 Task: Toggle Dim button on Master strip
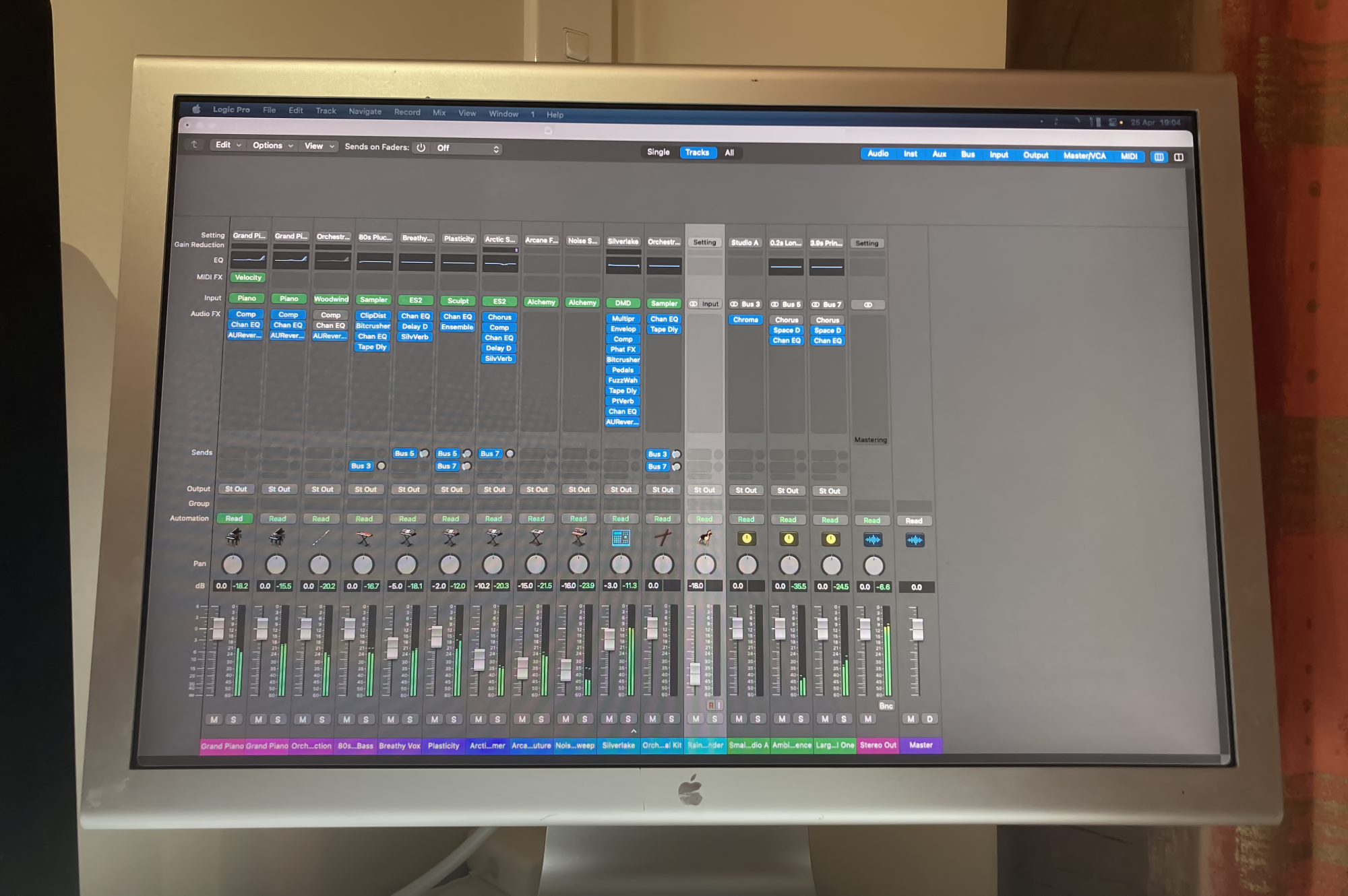point(930,719)
